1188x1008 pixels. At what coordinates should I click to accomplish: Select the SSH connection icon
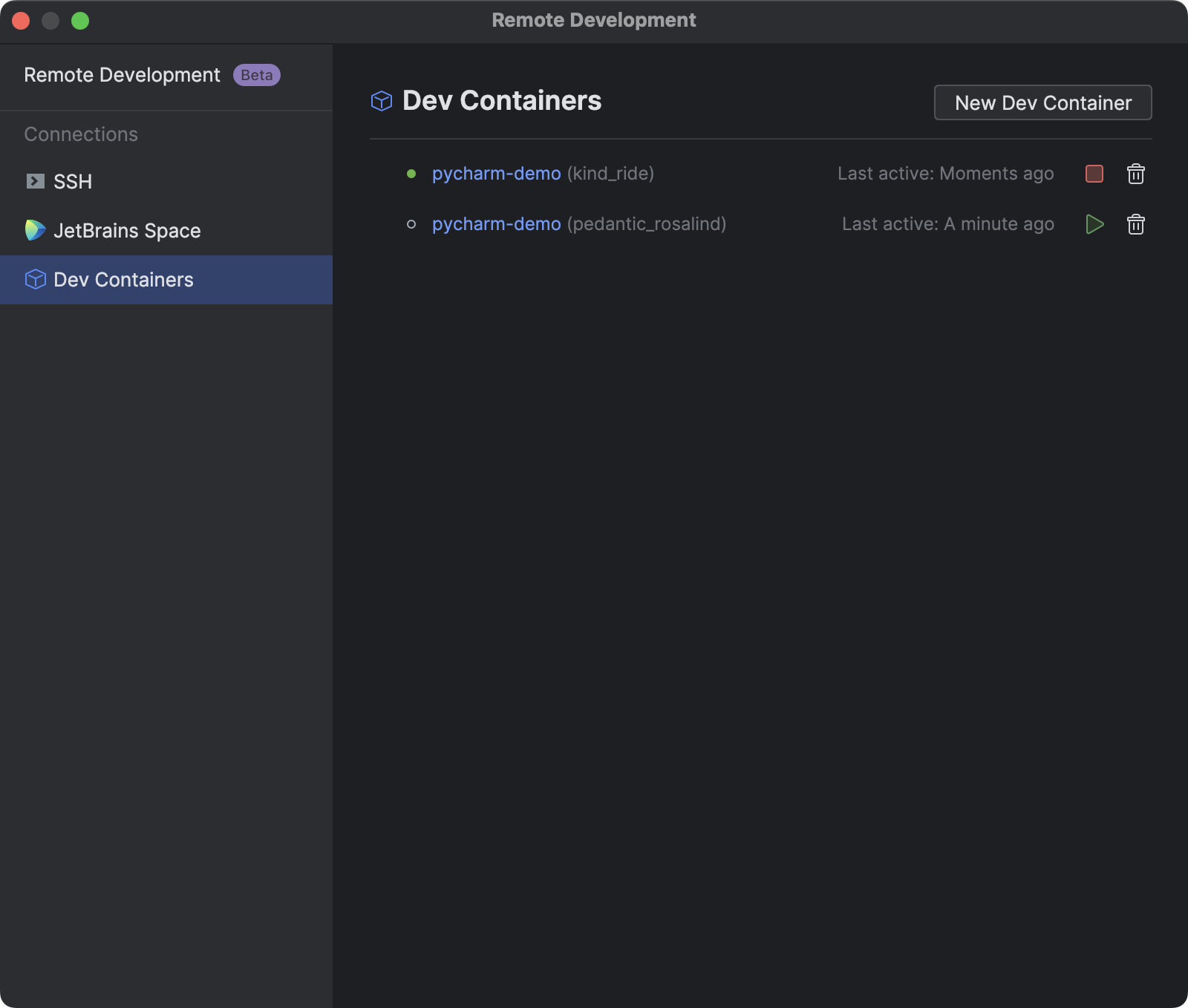point(34,181)
